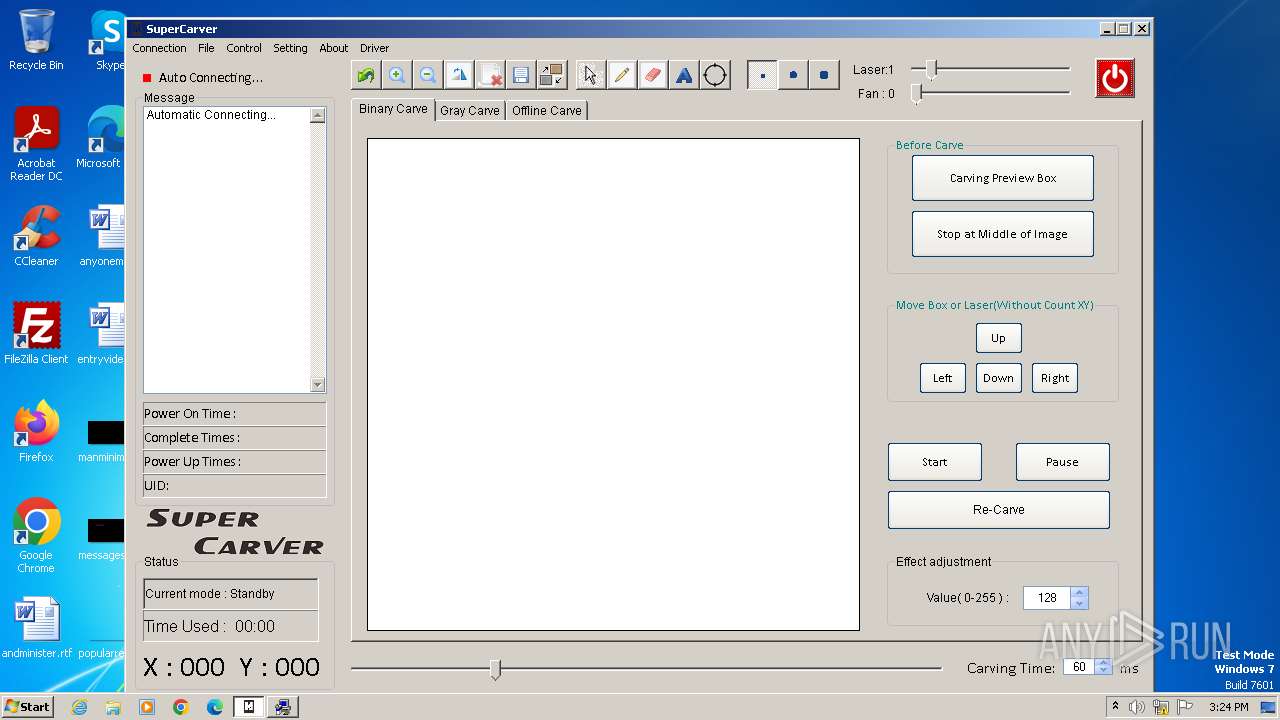Open Windows Media Player from the taskbar
This screenshot has width=1280, height=720.
coord(147,707)
